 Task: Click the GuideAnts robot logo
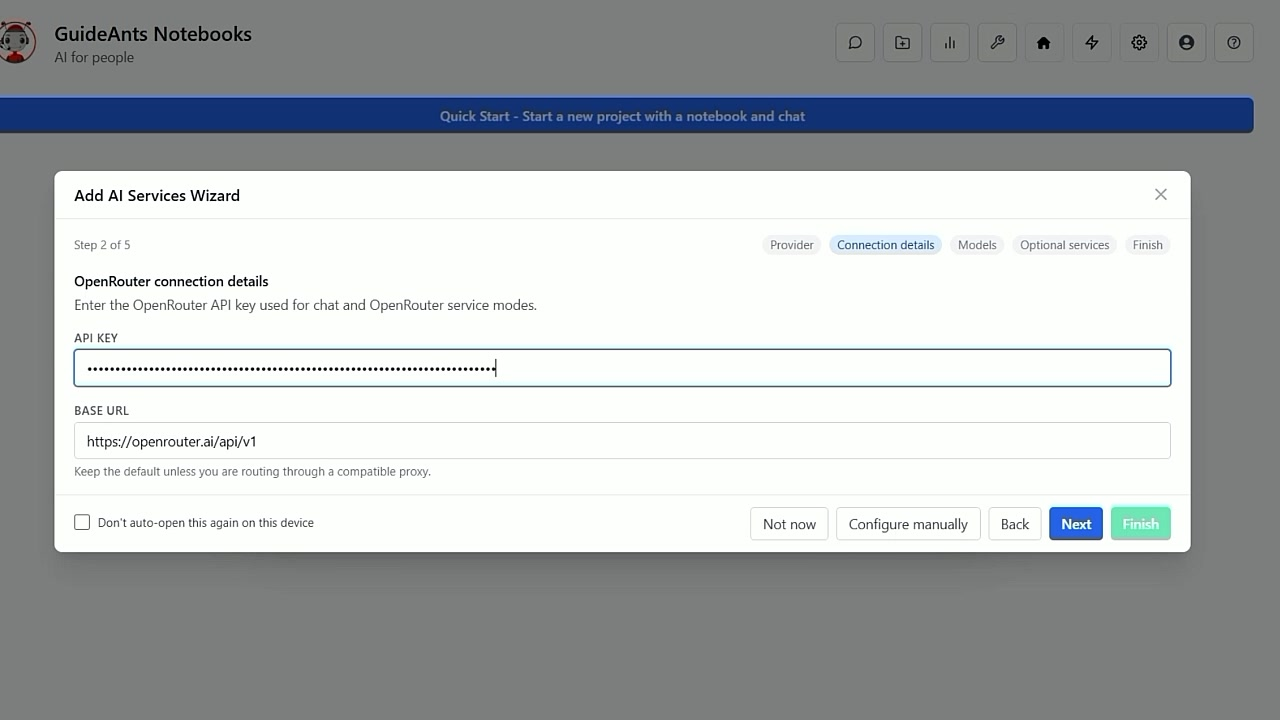[x=17, y=43]
